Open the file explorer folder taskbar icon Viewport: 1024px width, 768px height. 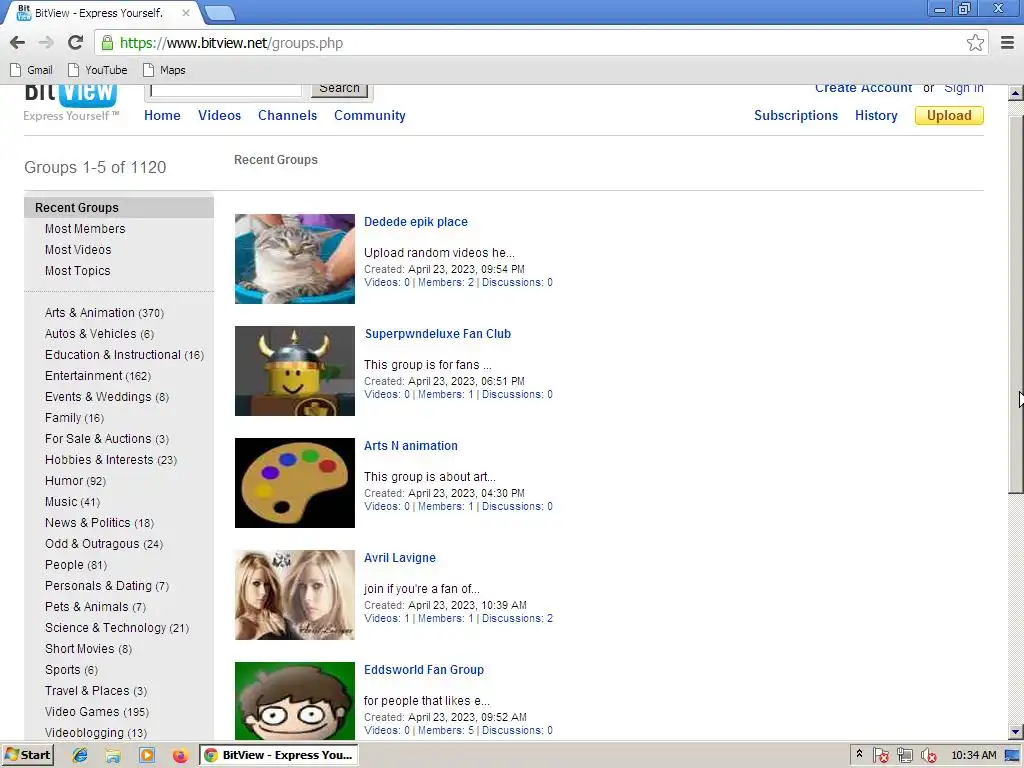coord(113,756)
